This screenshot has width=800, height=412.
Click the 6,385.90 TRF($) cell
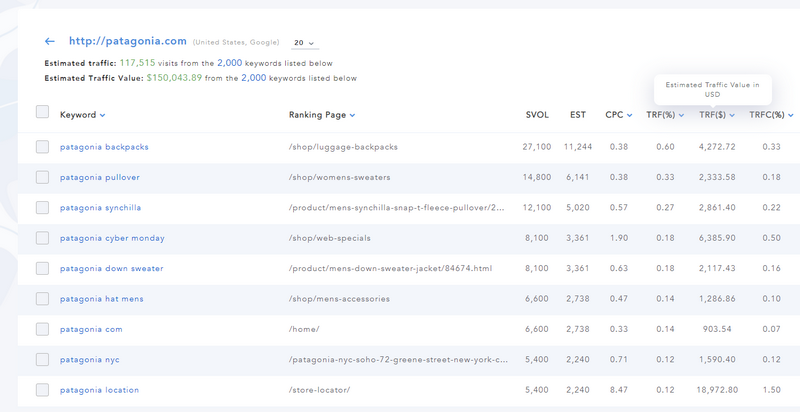[x=717, y=238]
